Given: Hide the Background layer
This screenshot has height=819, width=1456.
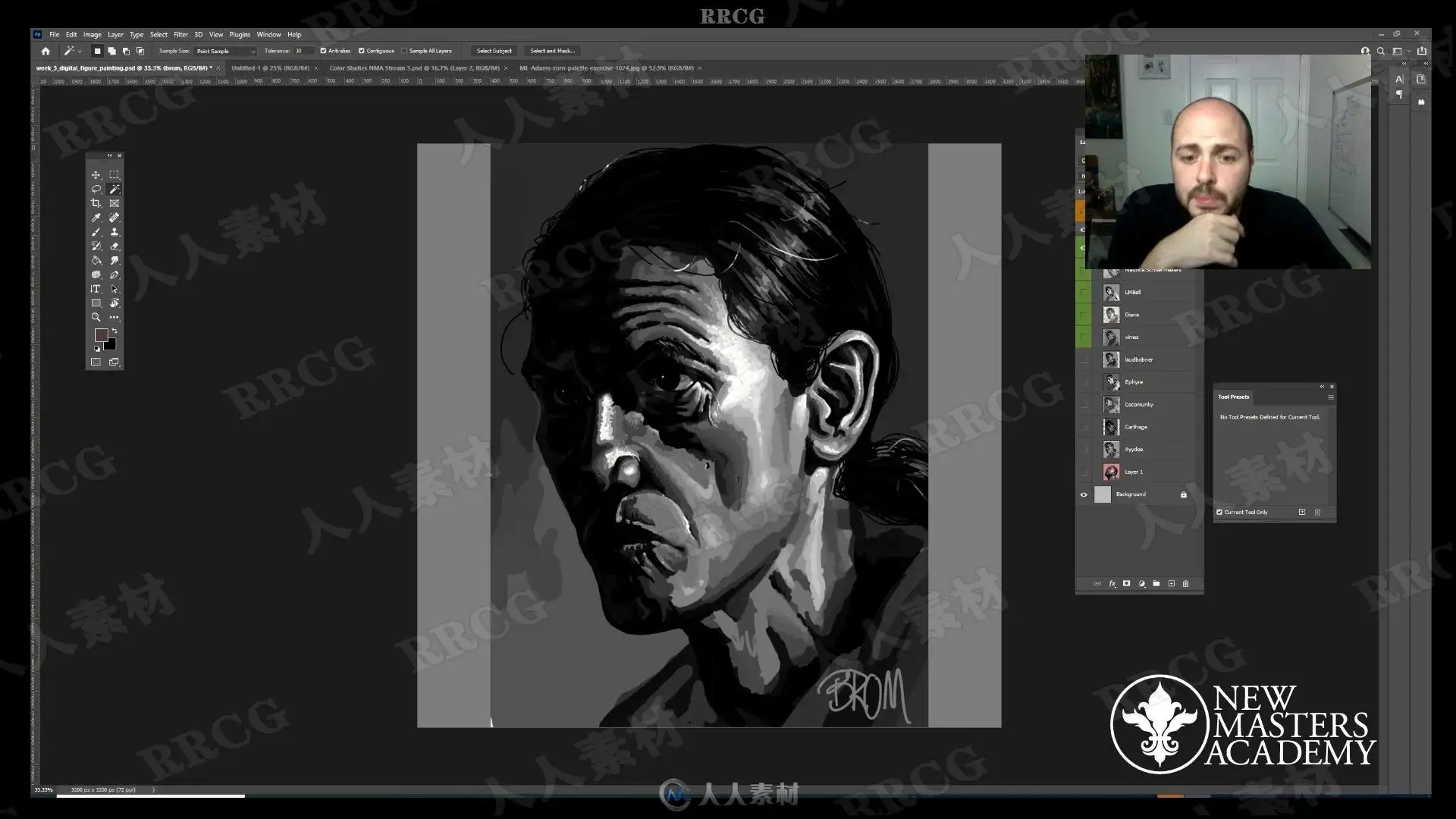Looking at the screenshot, I should click(1084, 495).
